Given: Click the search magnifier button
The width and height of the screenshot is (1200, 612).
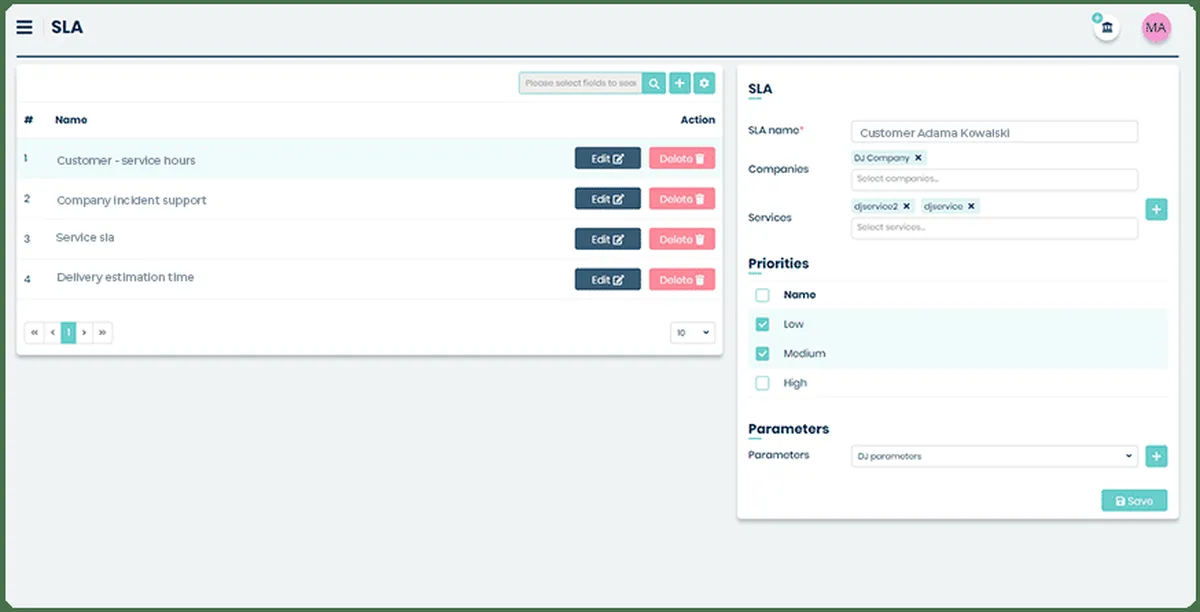Looking at the screenshot, I should point(654,83).
